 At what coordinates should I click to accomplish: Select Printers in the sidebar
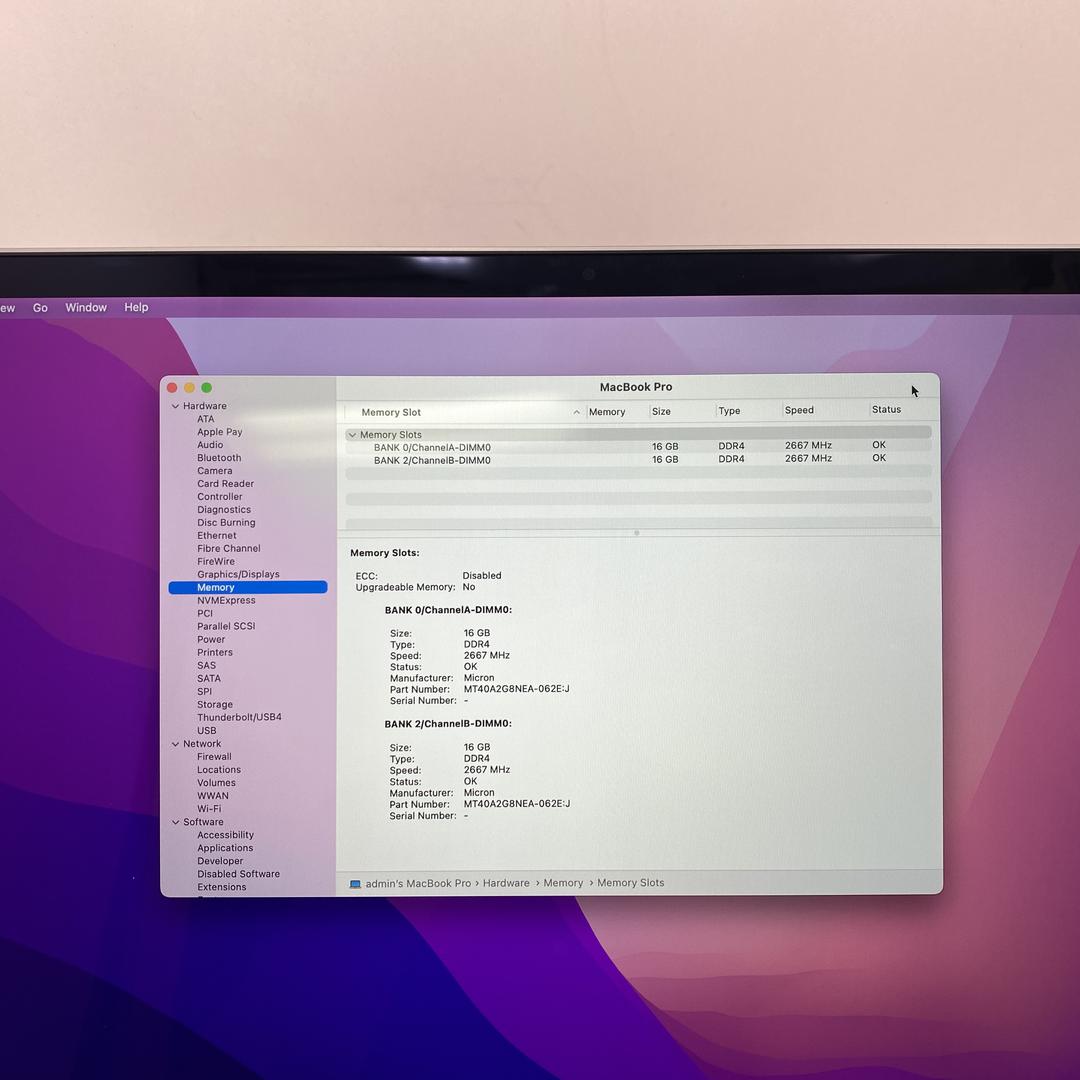click(x=215, y=652)
